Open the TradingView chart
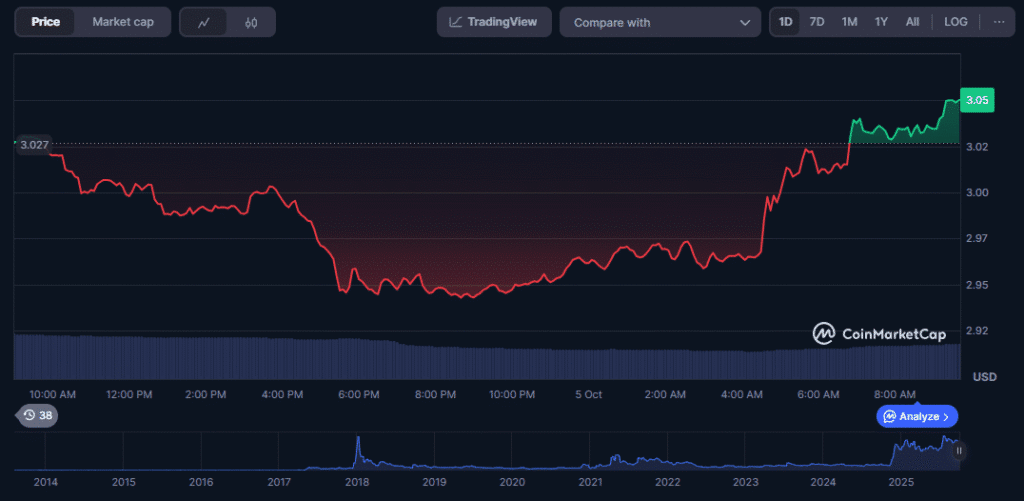Screen dimensions: 1024x501 (x=494, y=22)
